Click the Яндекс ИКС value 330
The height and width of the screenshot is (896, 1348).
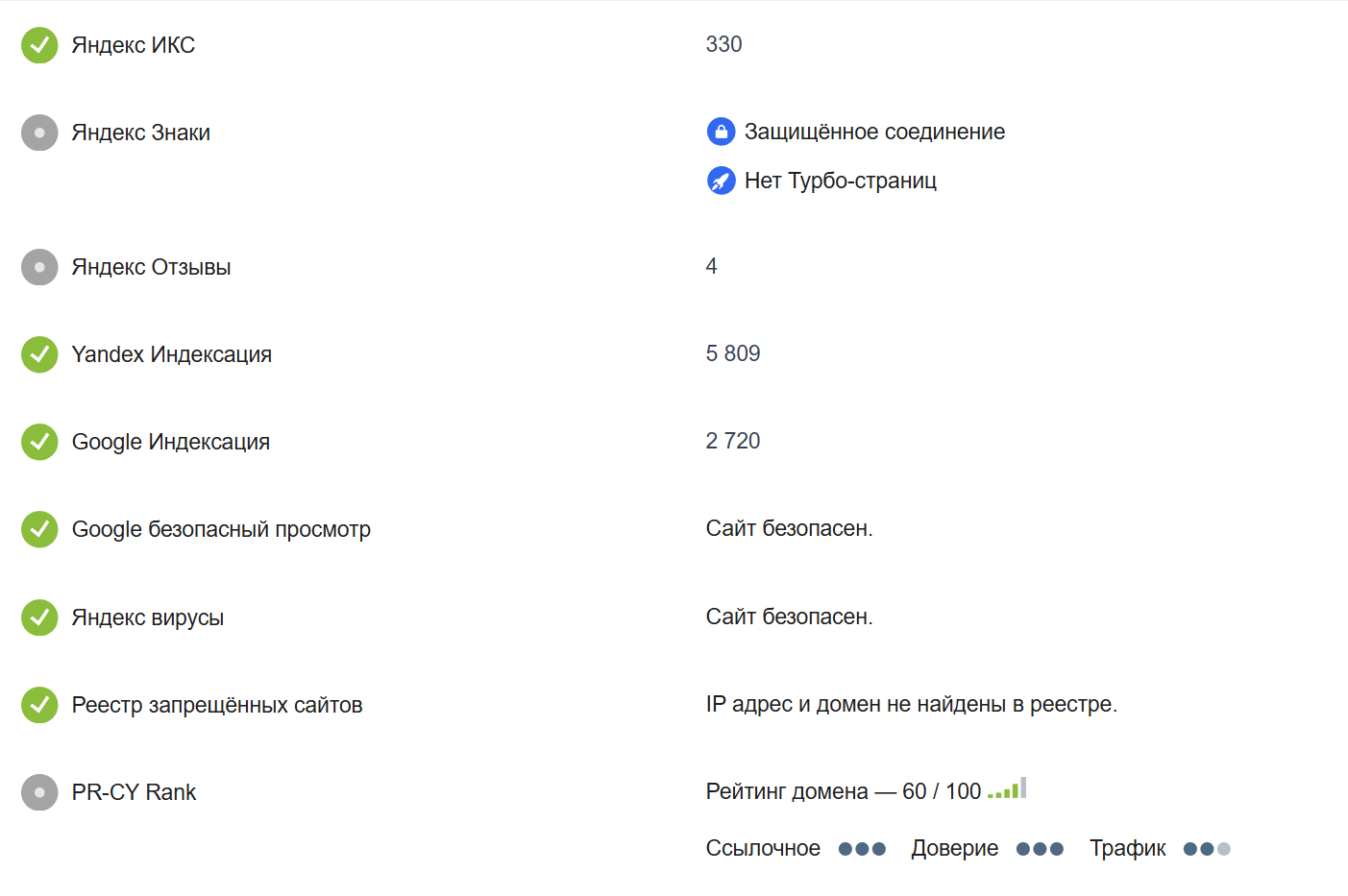click(x=723, y=44)
